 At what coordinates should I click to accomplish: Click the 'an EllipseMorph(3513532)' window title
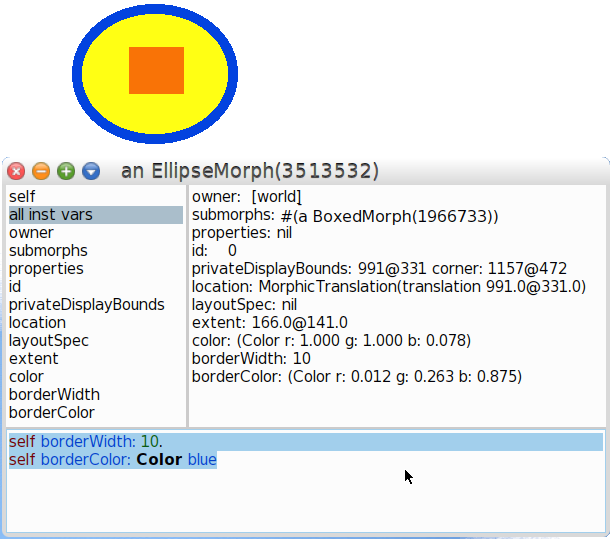pos(250,171)
